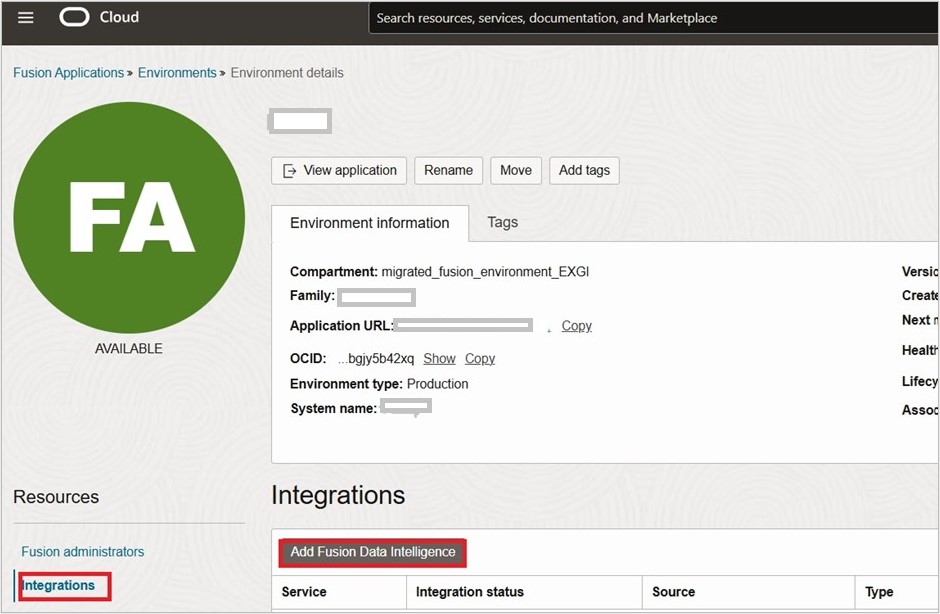The image size is (940, 614).
Task: Open the Add tags dialog
Action: (584, 170)
